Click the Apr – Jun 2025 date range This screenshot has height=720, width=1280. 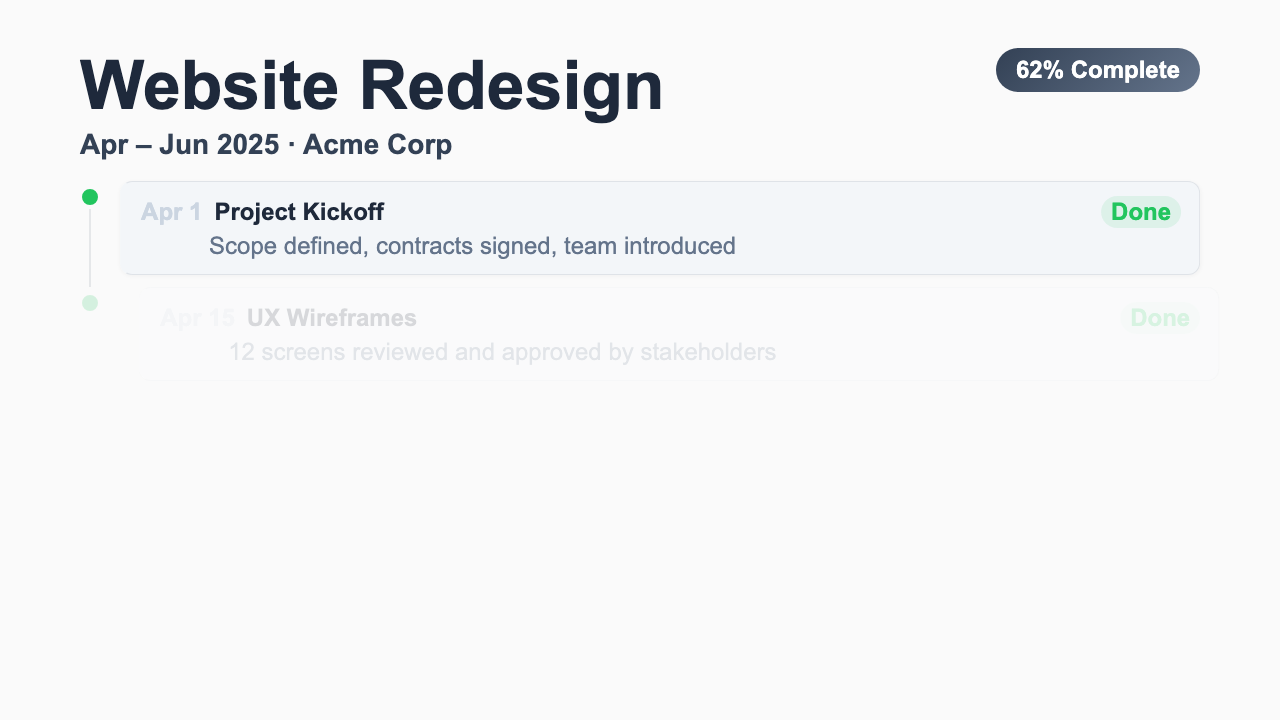click(179, 145)
